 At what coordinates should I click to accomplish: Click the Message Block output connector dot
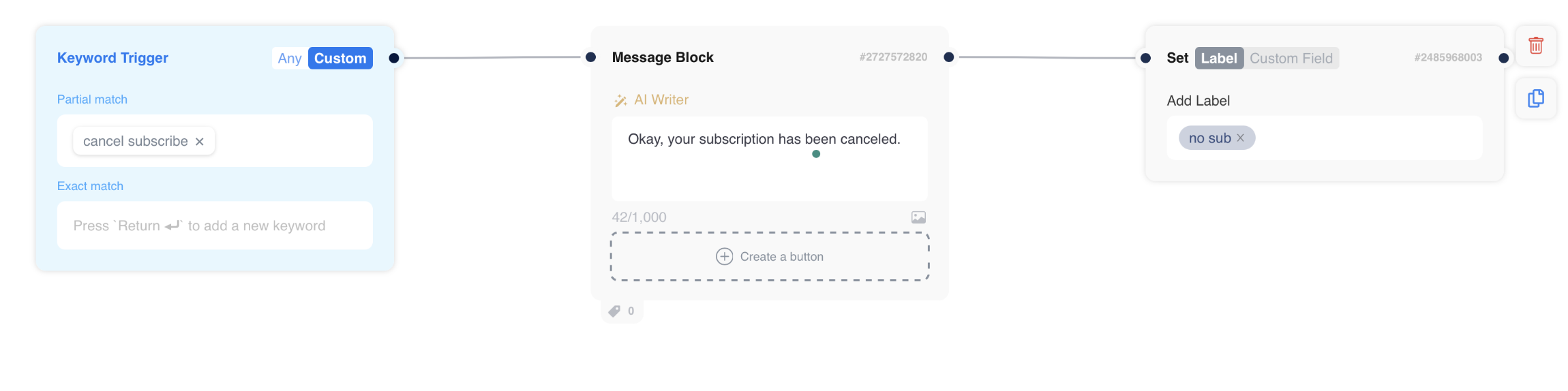(949, 57)
